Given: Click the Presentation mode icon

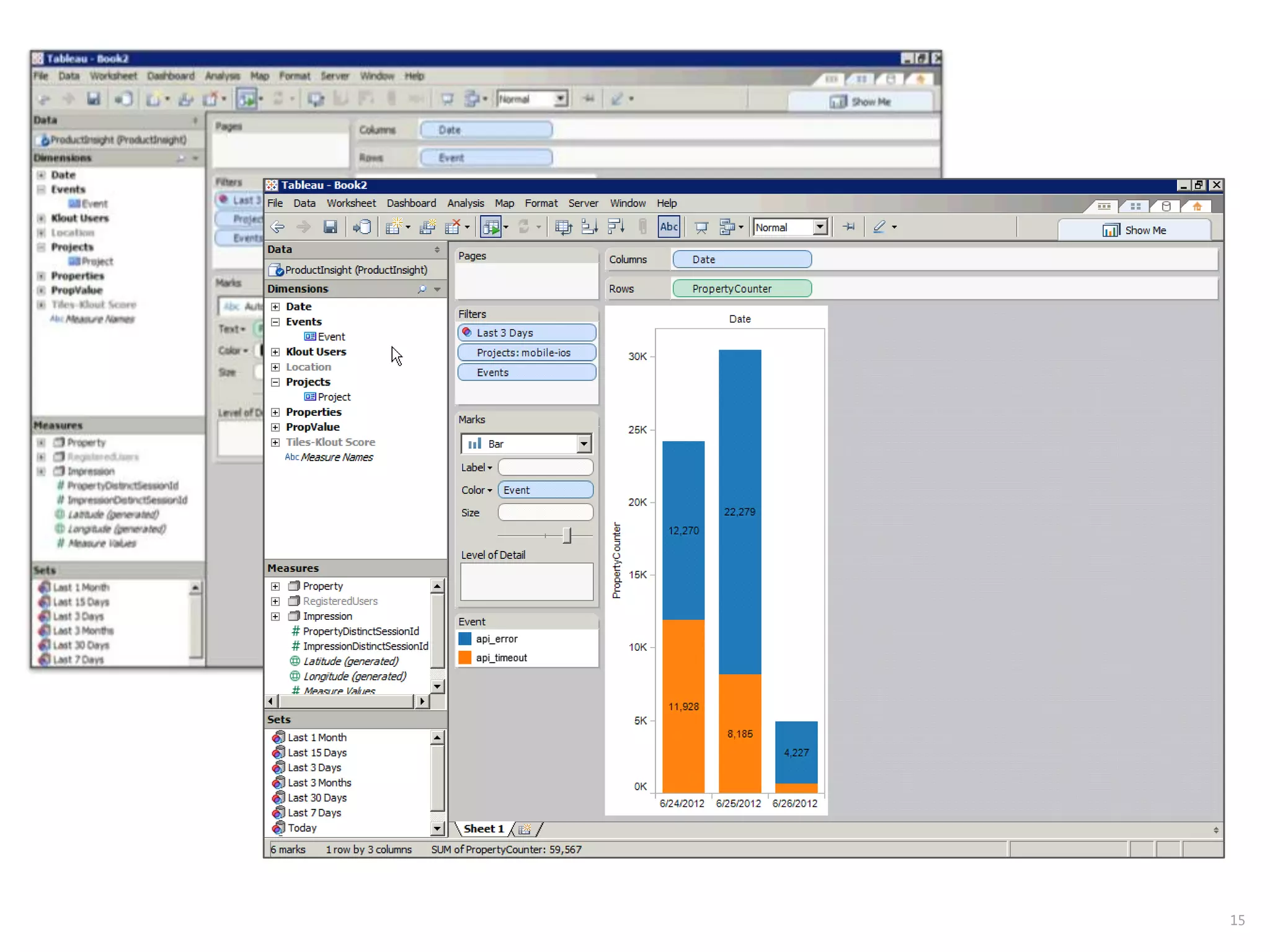Looking at the screenshot, I should pyautogui.click(x=701, y=227).
